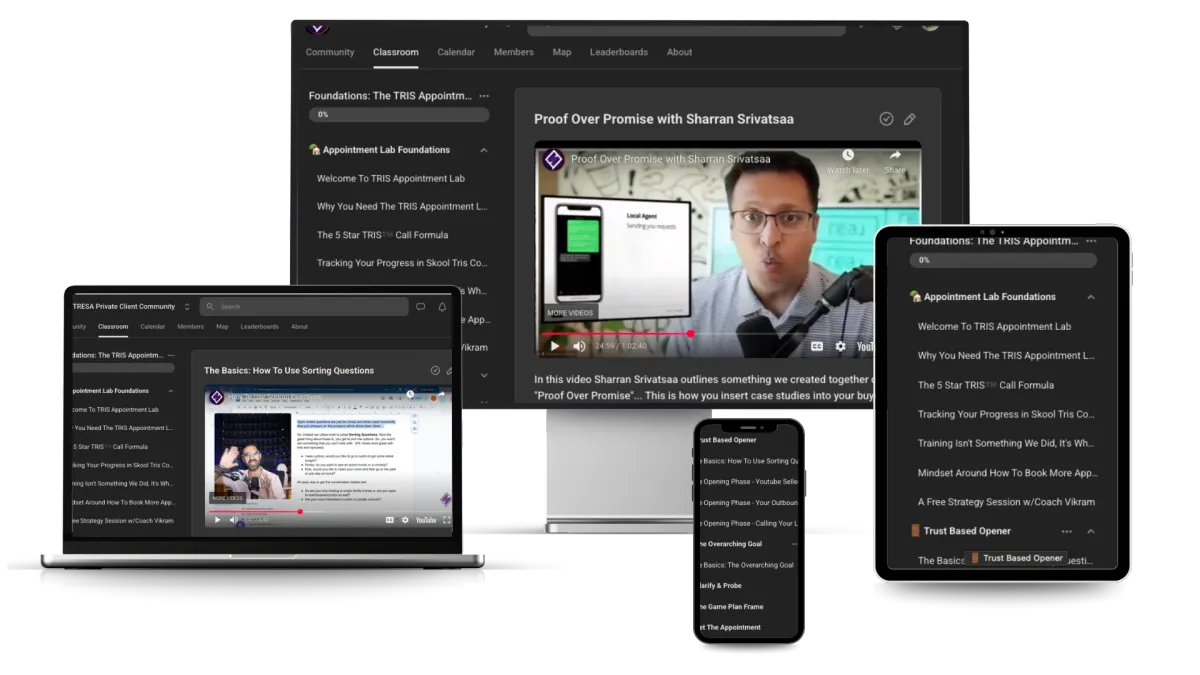This screenshot has width=1200, height=675.
Task: View the Leaderboards tab on the monitor
Action: point(619,52)
